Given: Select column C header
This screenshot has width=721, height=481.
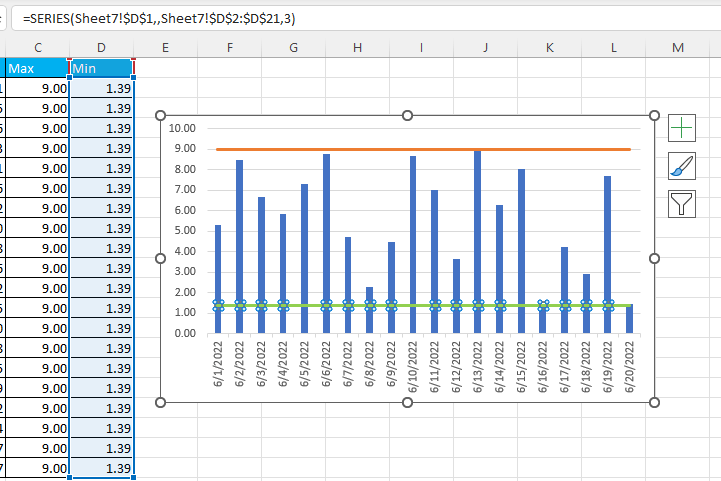Looking at the screenshot, I should (38, 48).
